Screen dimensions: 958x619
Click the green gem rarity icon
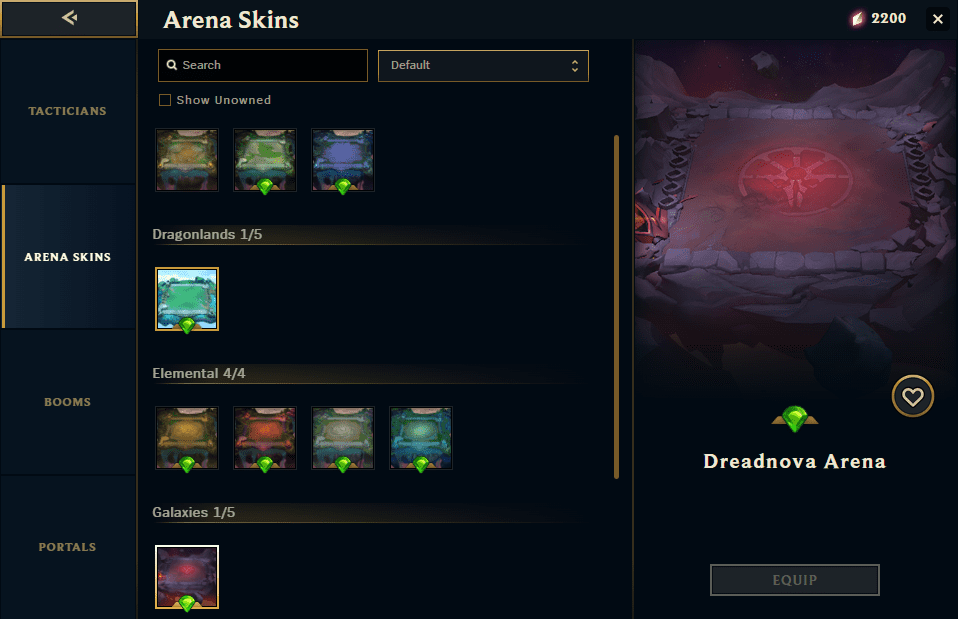(x=795, y=419)
